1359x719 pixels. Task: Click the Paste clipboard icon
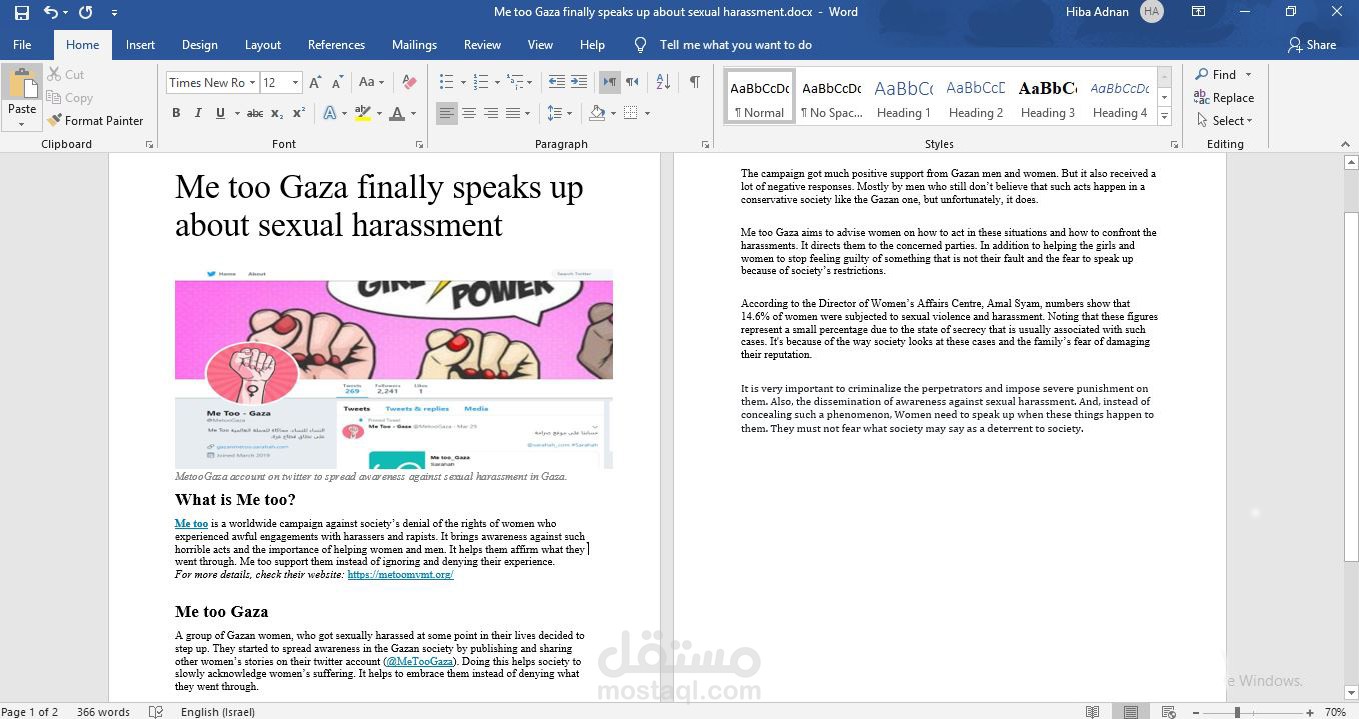22,84
